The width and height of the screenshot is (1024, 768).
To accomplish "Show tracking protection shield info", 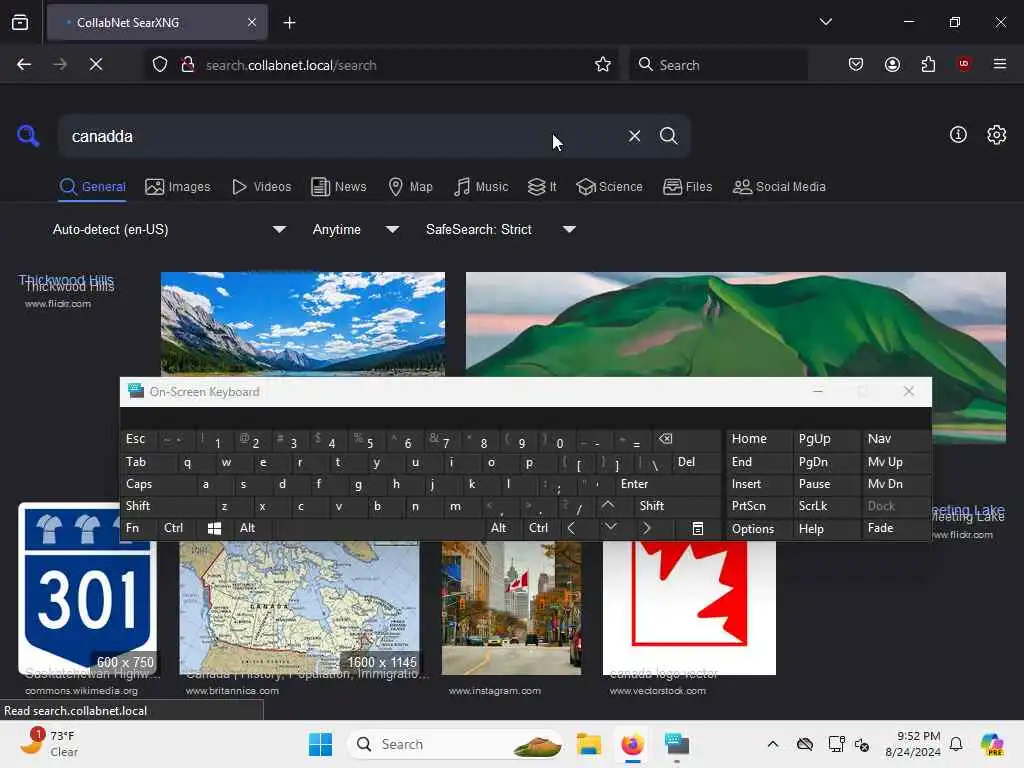I will click(160, 65).
